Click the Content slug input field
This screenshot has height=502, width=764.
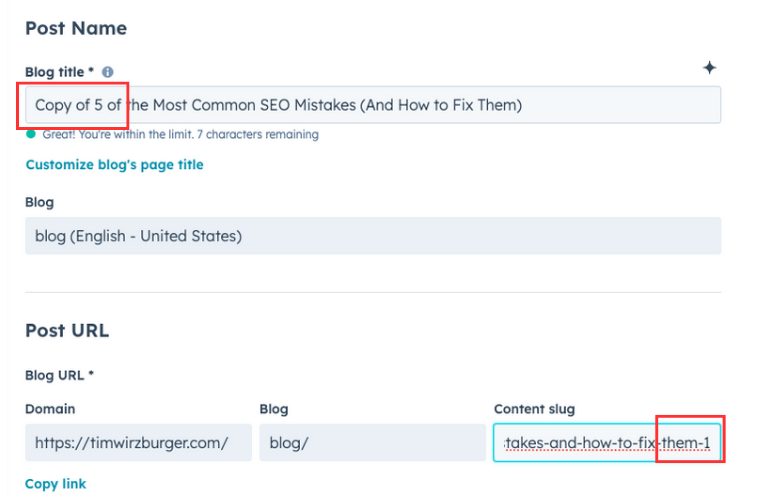[x=607, y=443]
